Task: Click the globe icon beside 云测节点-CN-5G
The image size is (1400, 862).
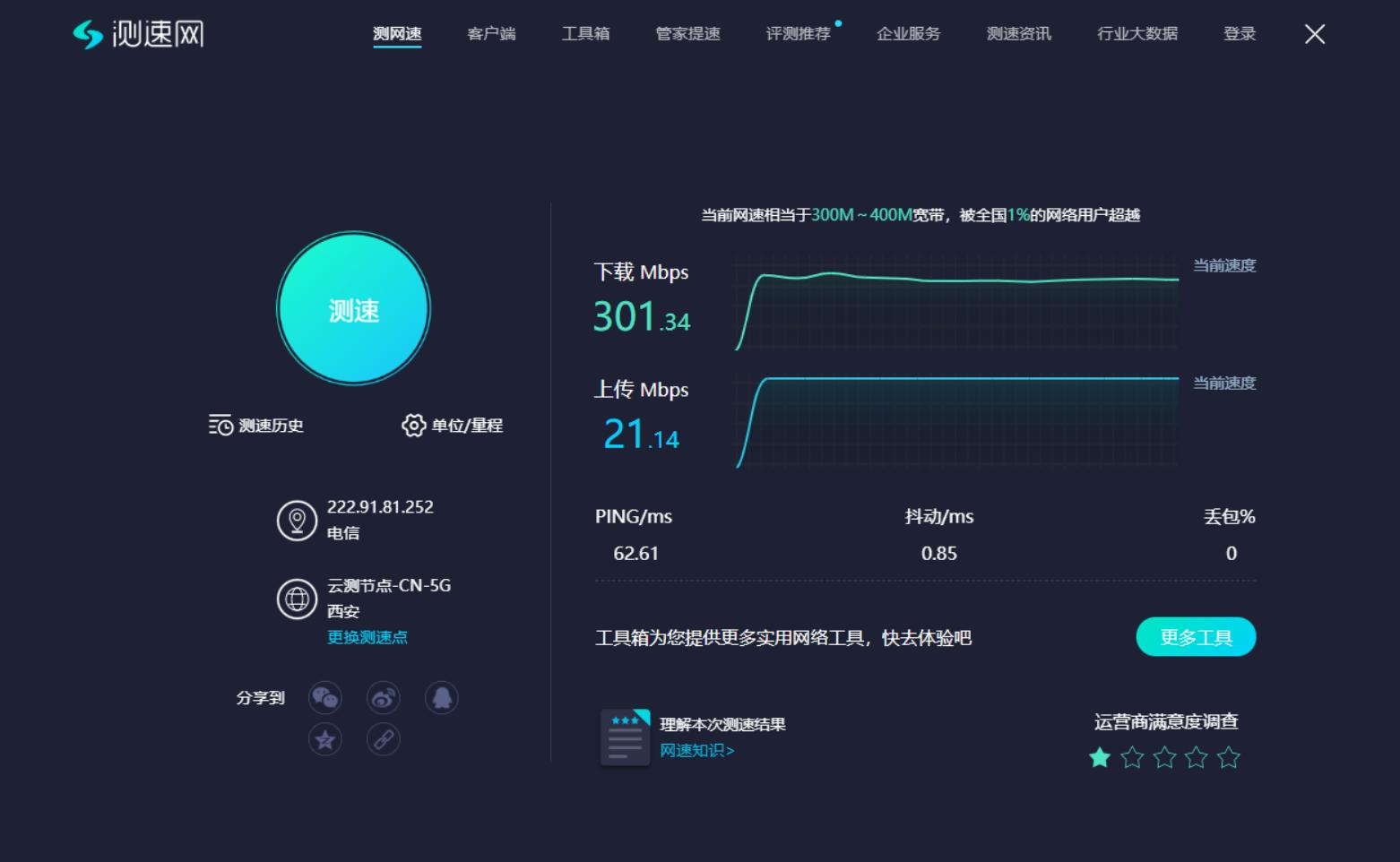Action: tap(296, 598)
